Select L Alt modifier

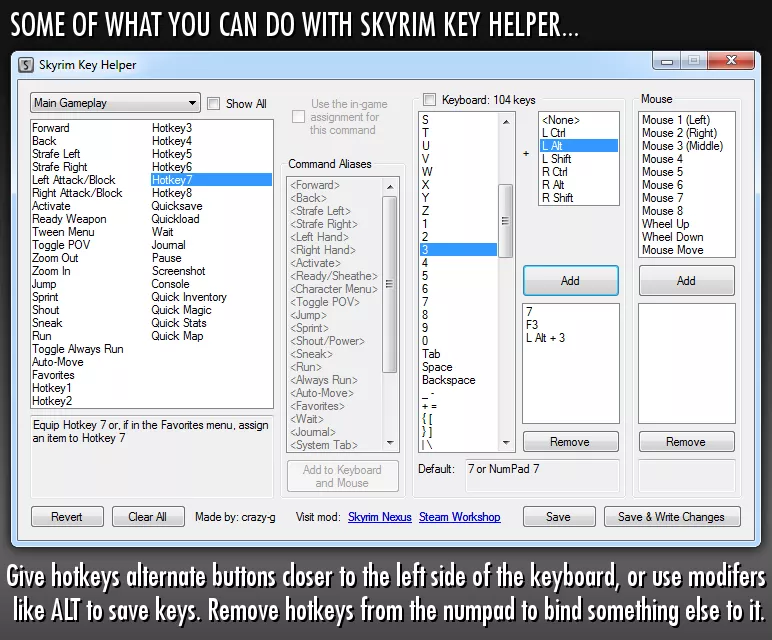pyautogui.click(x=579, y=146)
